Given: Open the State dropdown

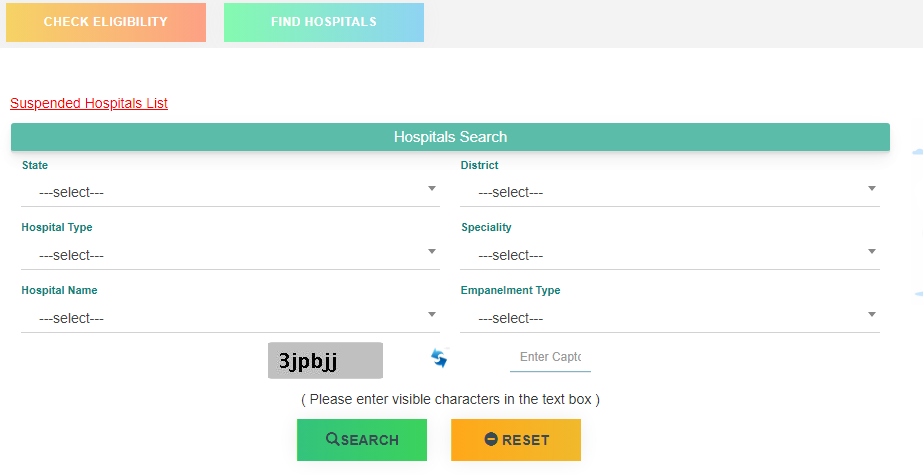Looking at the screenshot, I should pos(230,192).
